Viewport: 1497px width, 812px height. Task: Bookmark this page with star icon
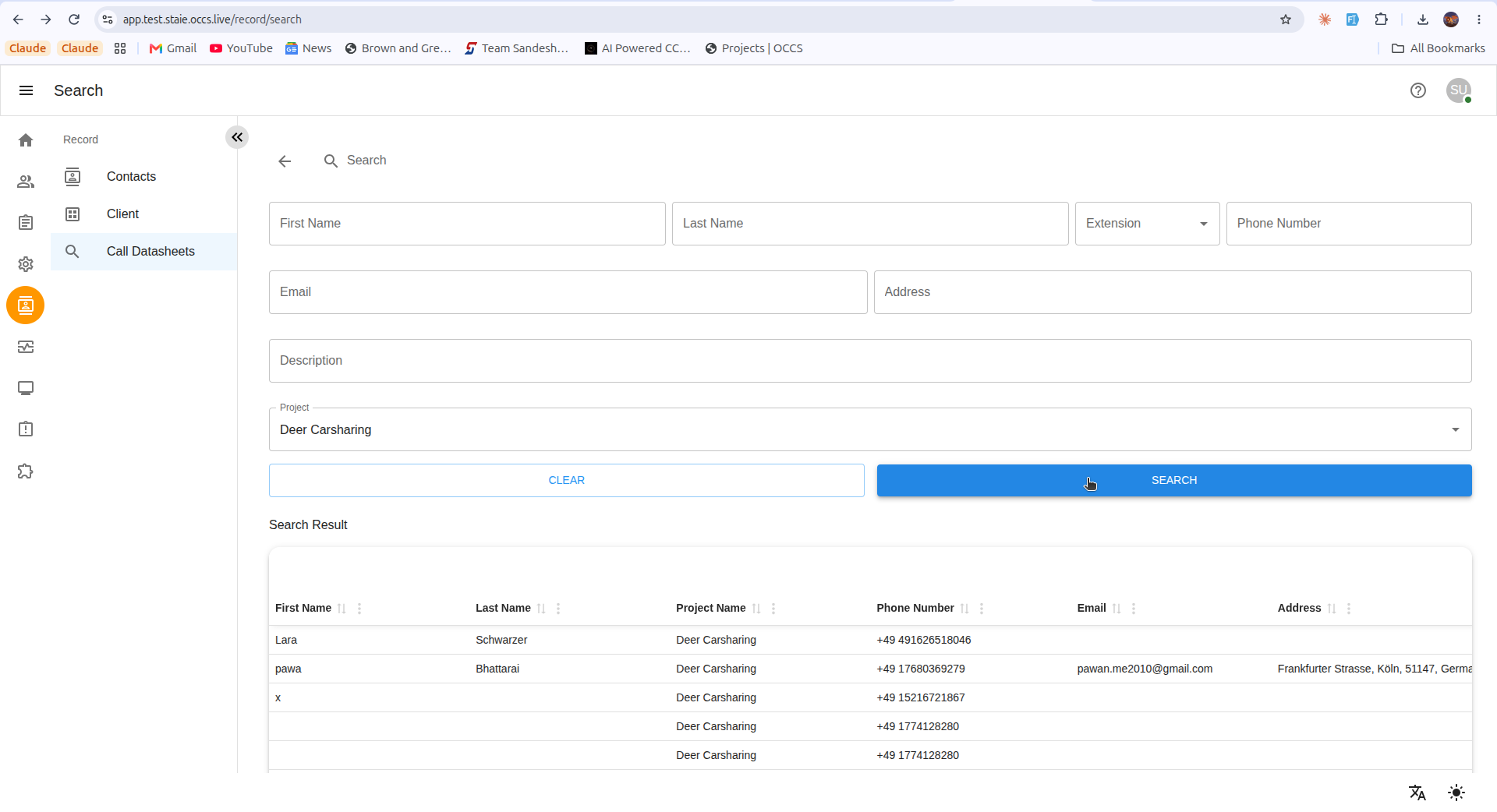click(1286, 19)
